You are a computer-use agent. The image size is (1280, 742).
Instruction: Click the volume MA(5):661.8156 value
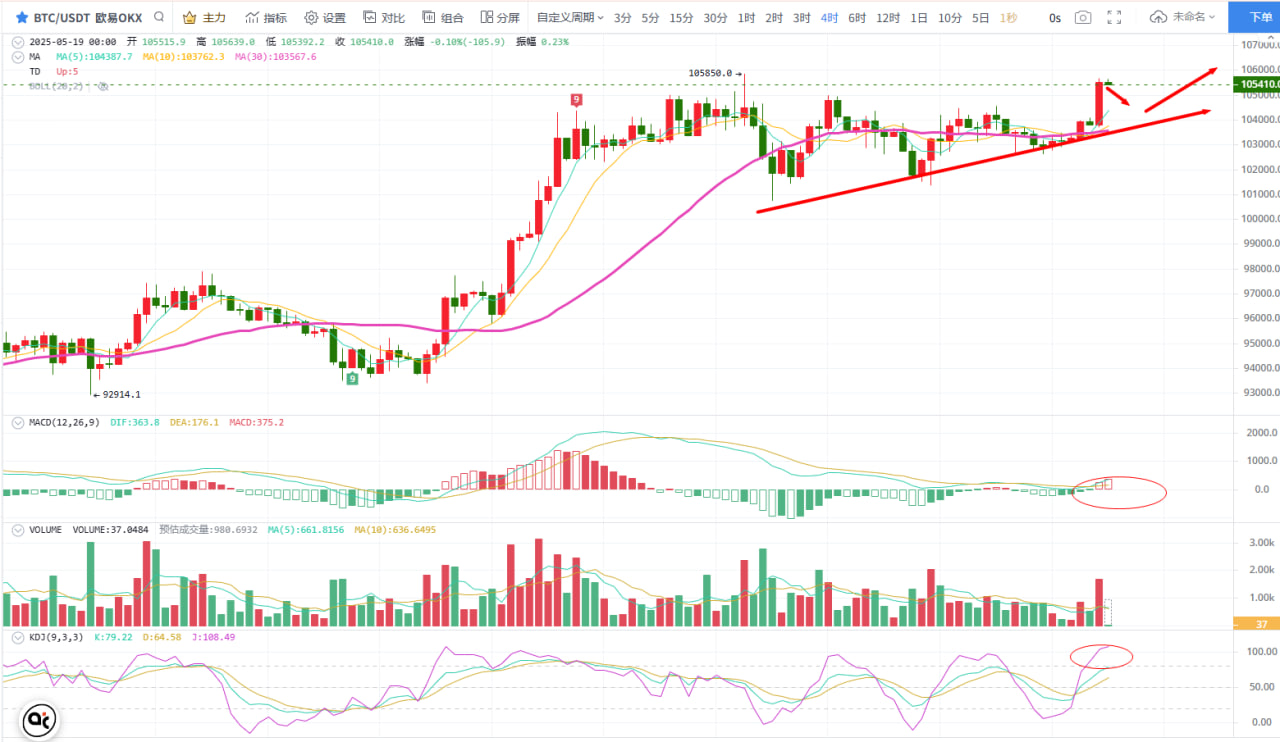tap(305, 530)
